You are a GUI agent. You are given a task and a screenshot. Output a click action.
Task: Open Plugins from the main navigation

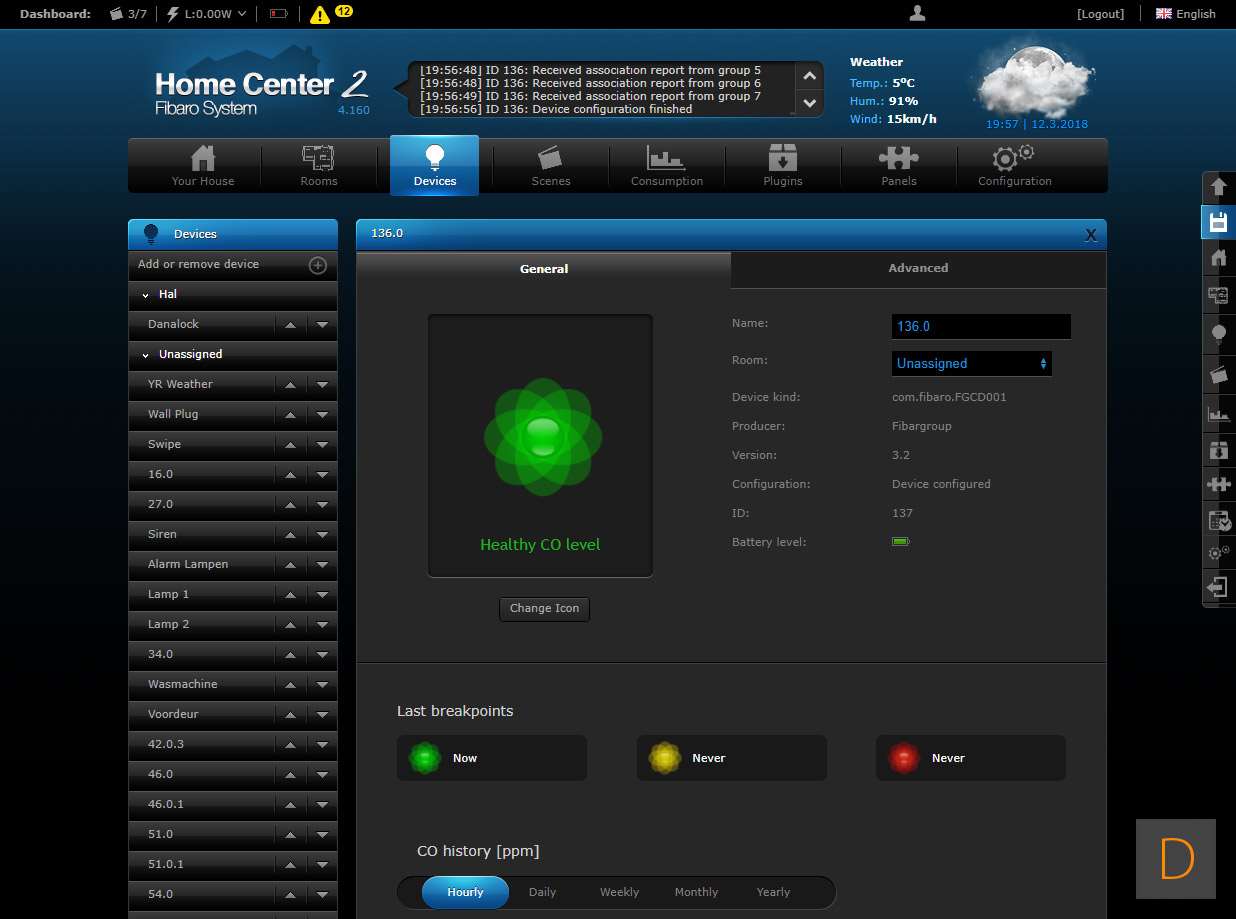point(782,166)
